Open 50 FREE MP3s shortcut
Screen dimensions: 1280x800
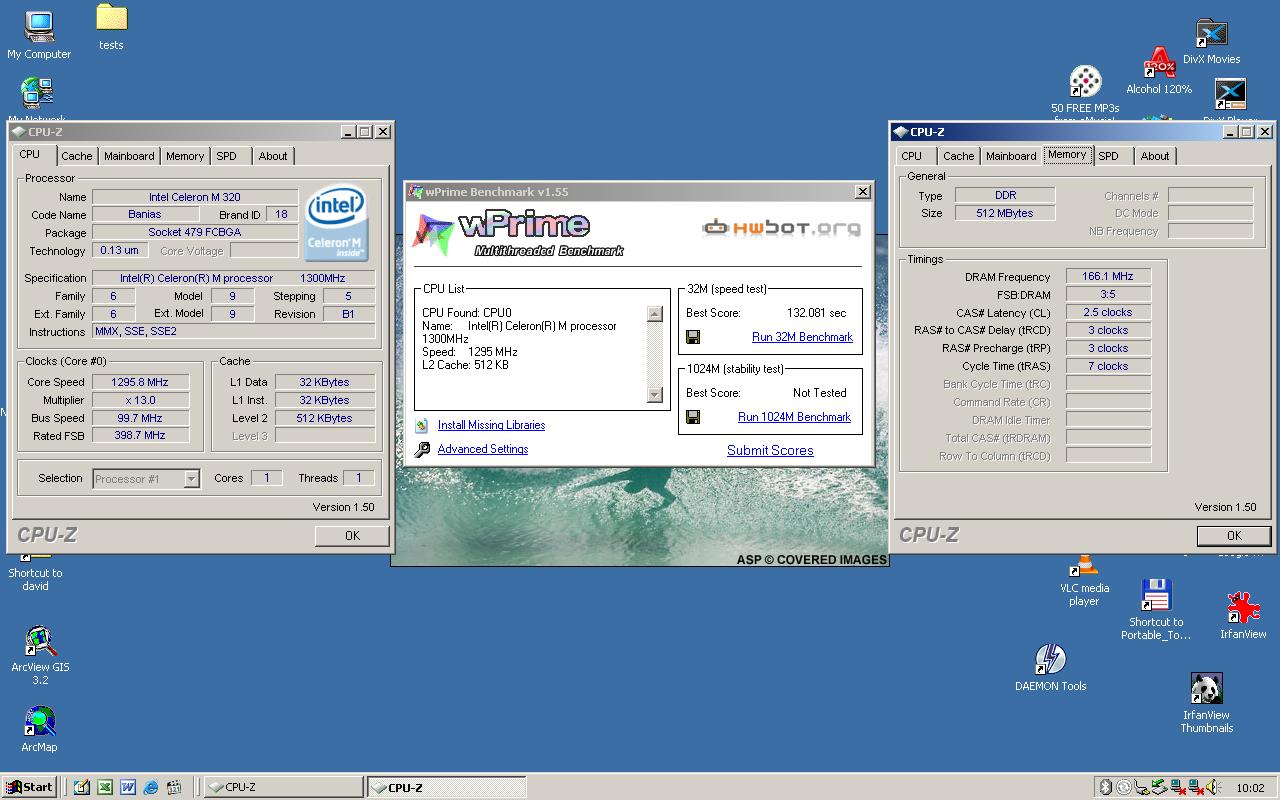[x=1085, y=92]
